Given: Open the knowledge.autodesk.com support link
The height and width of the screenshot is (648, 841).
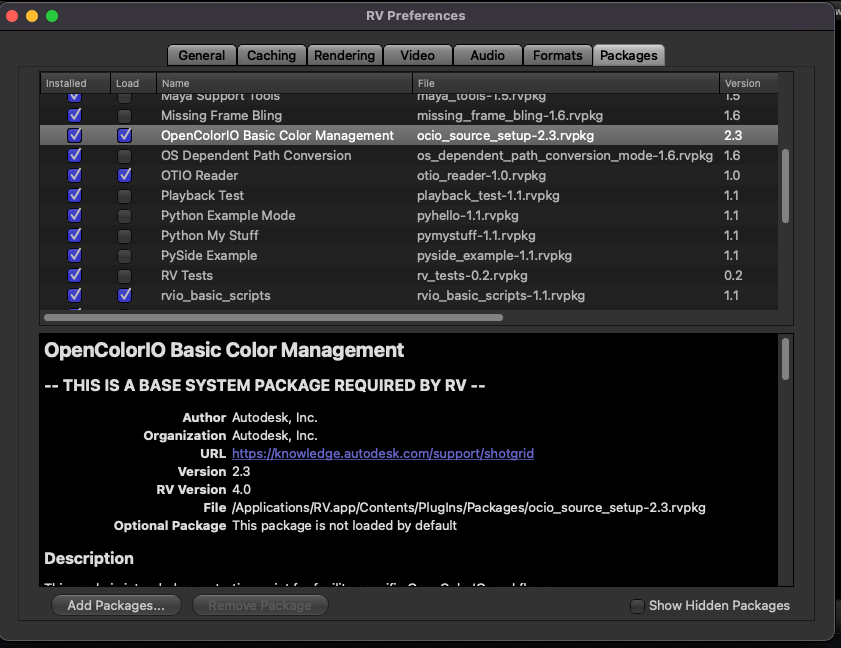Looking at the screenshot, I should (383, 454).
